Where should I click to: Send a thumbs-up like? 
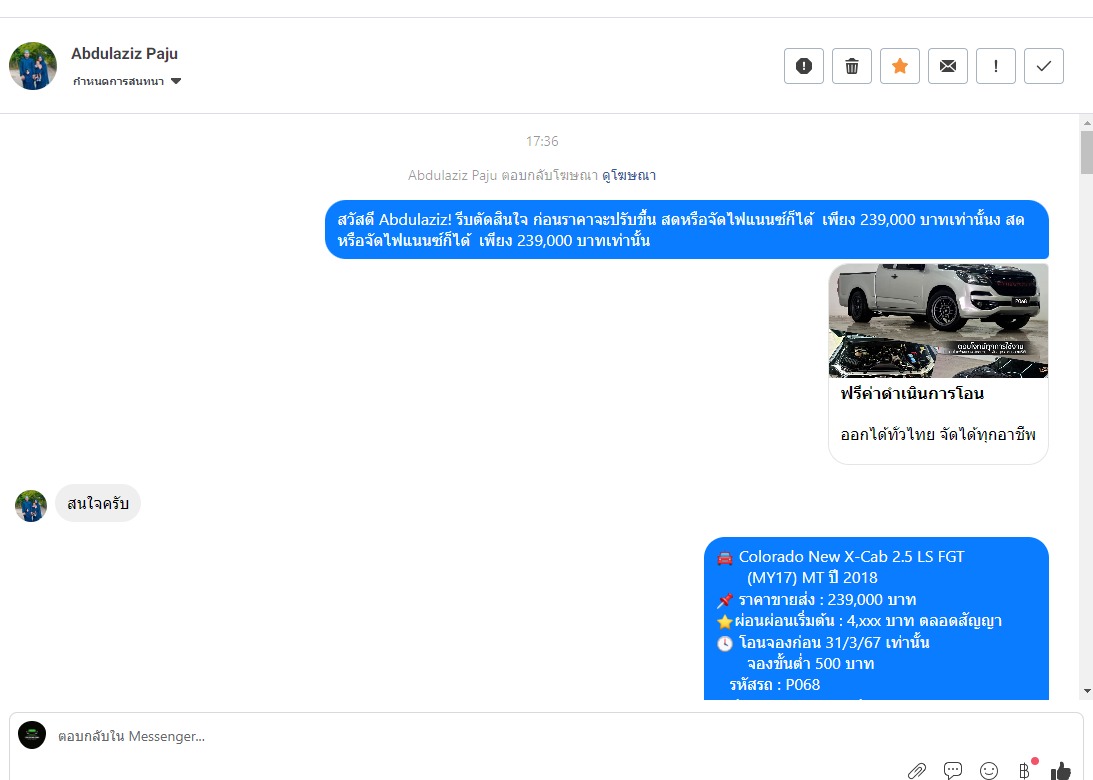tap(1060, 770)
